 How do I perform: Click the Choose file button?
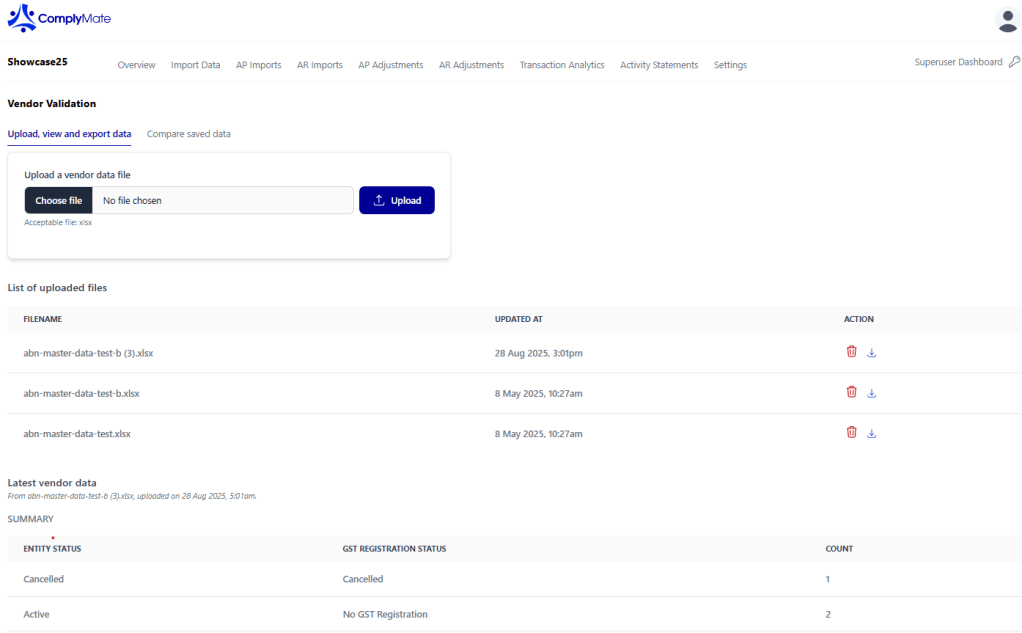tap(58, 200)
